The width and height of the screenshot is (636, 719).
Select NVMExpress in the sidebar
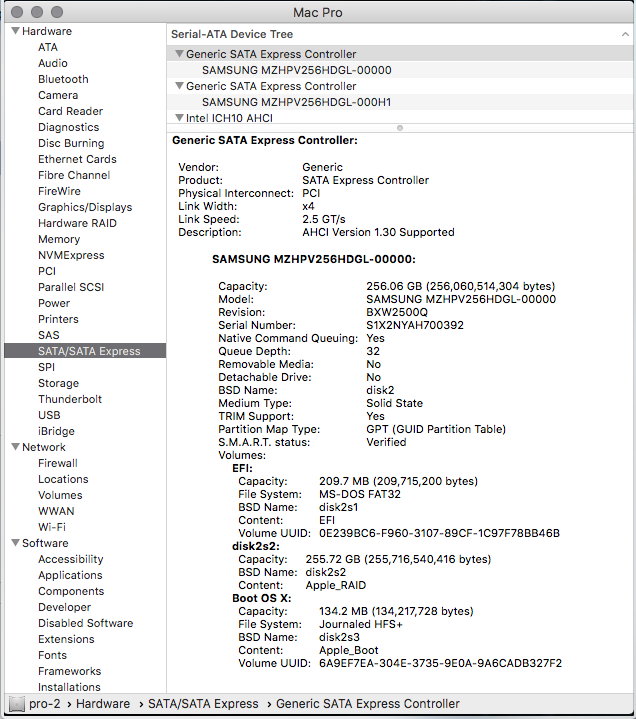click(x=71, y=255)
